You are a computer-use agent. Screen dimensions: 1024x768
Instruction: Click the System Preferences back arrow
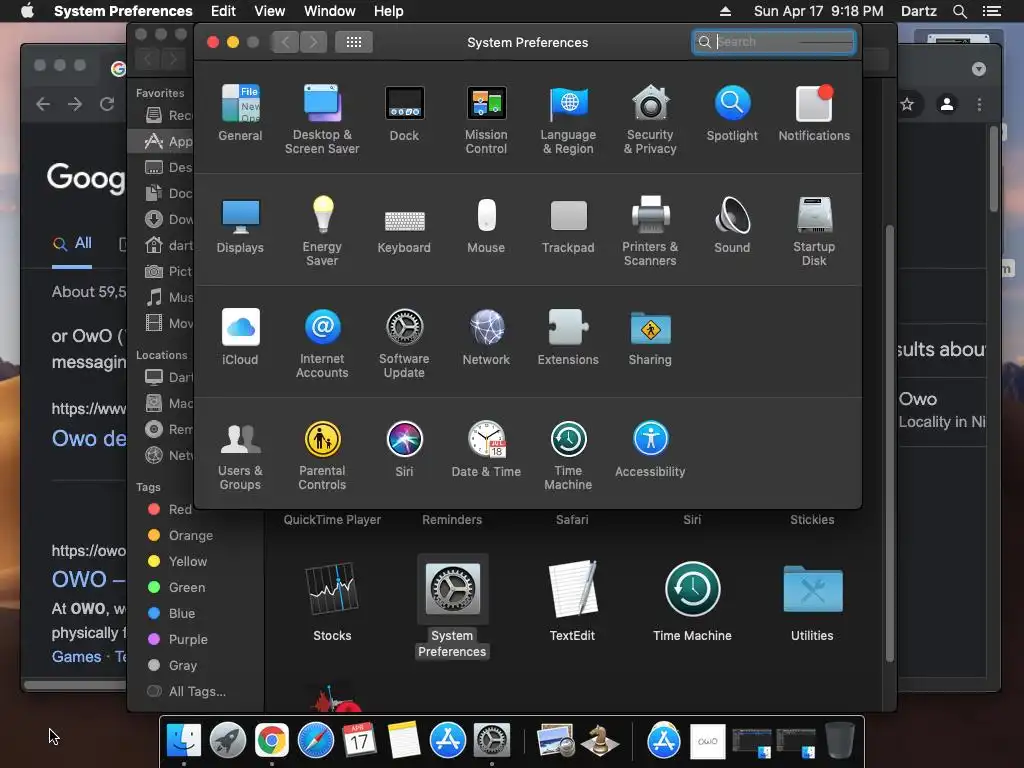(285, 42)
